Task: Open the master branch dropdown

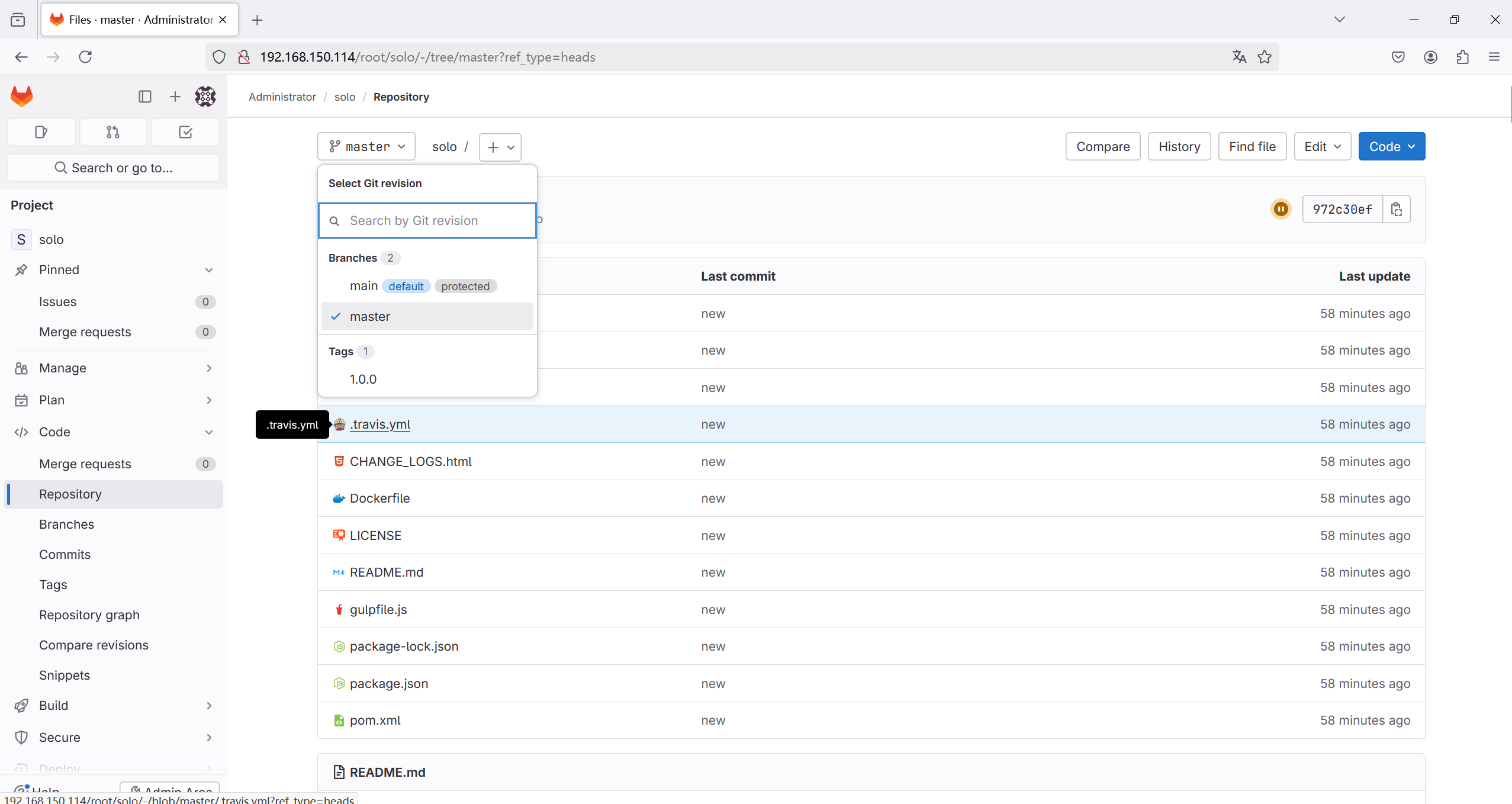Action: [366, 146]
